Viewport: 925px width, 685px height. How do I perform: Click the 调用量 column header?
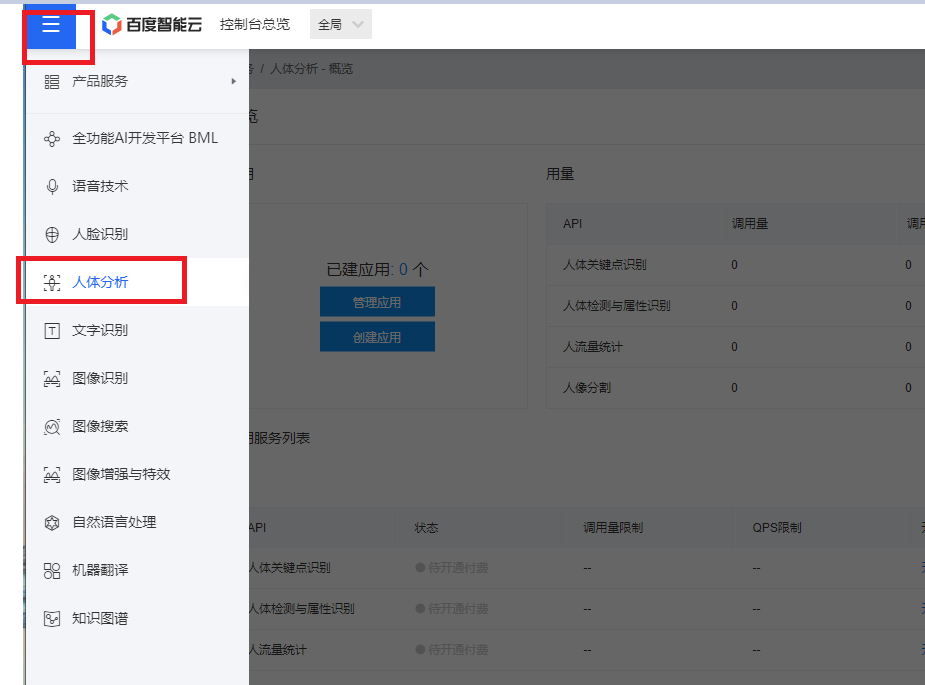pyautogui.click(x=750, y=224)
